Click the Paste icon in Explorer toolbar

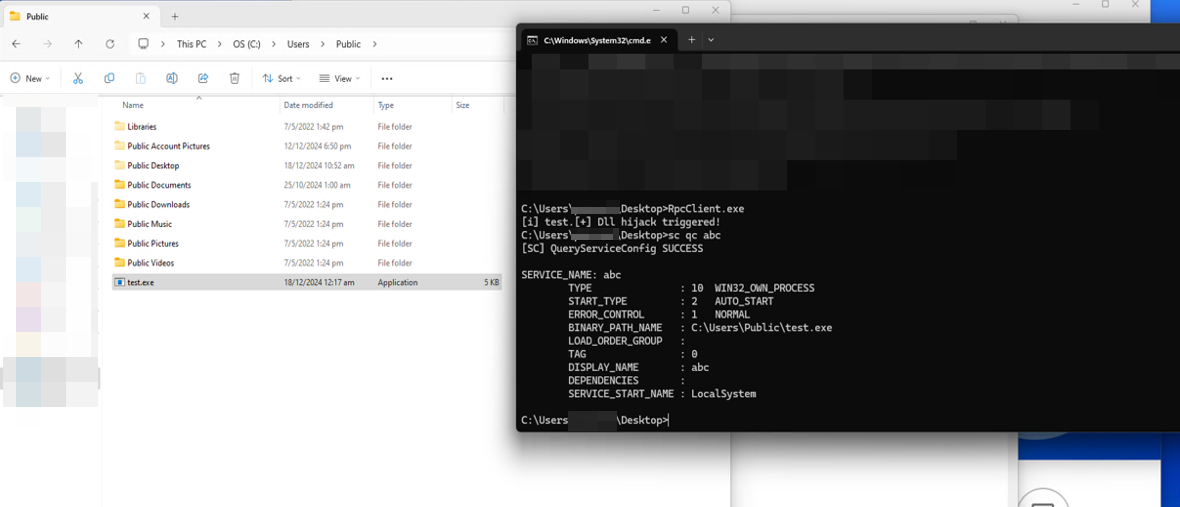(141, 78)
